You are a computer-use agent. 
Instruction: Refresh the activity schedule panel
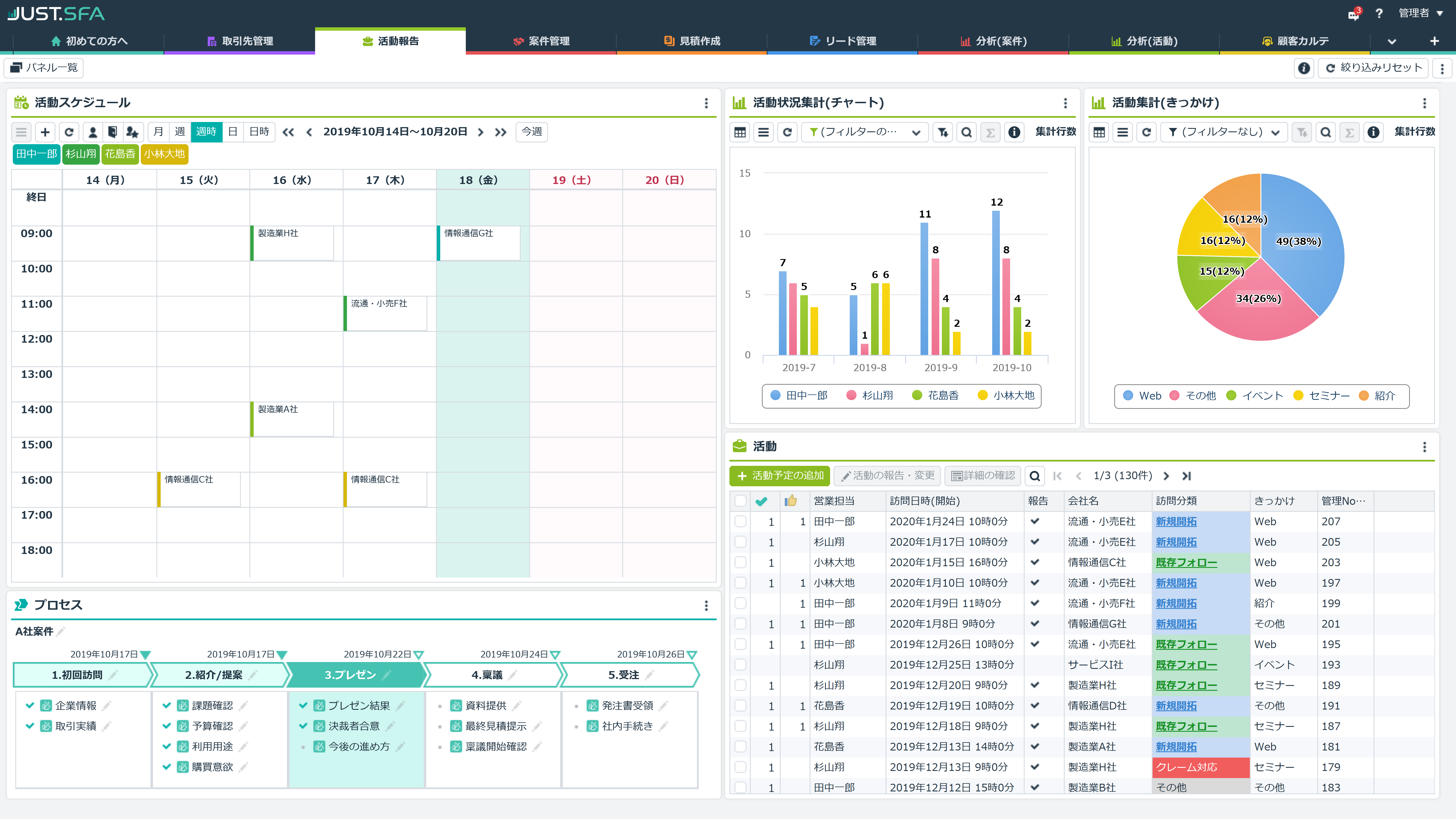(x=69, y=132)
